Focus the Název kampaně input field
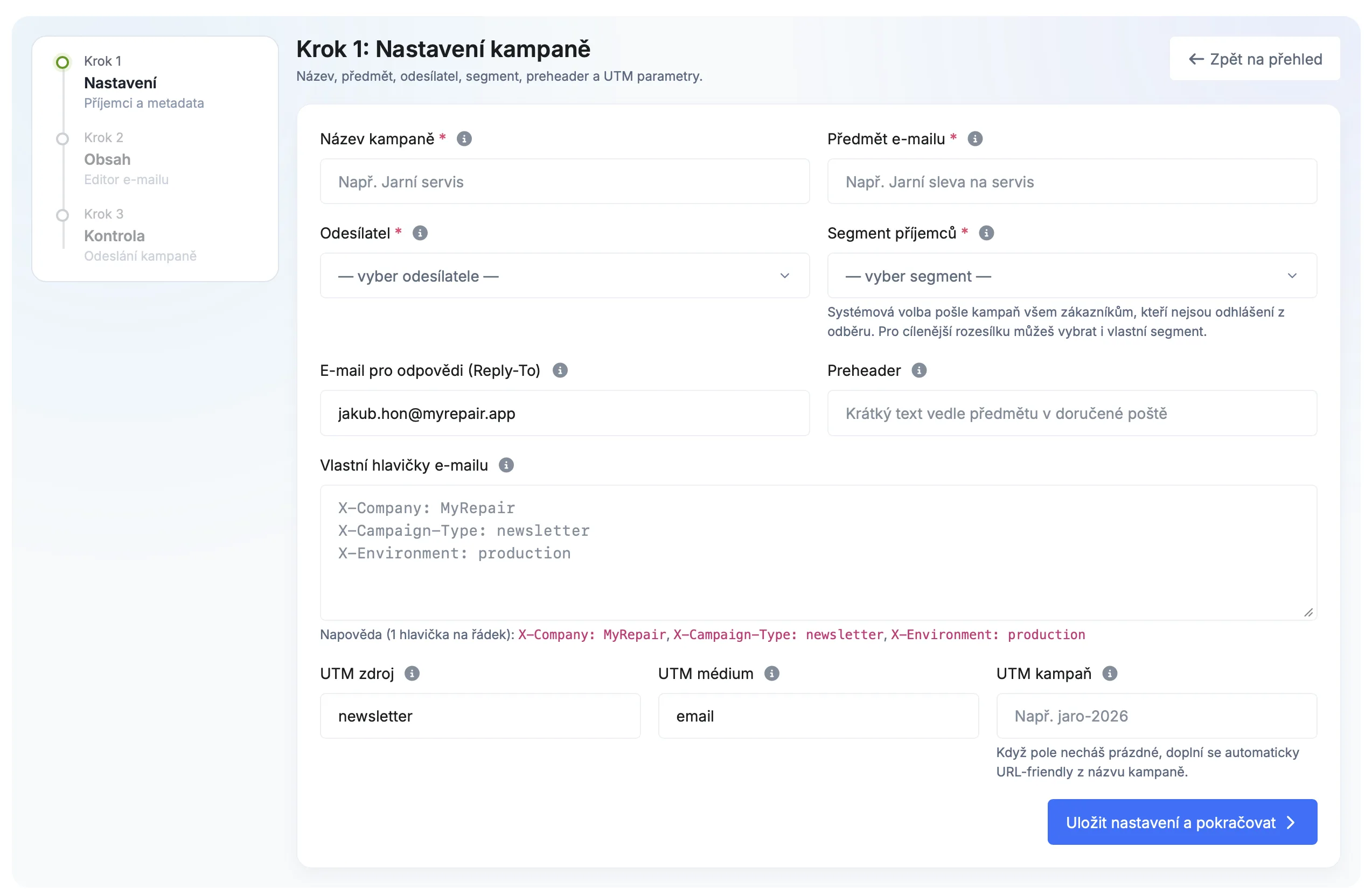The width and height of the screenshot is (1365, 896). tap(565, 181)
